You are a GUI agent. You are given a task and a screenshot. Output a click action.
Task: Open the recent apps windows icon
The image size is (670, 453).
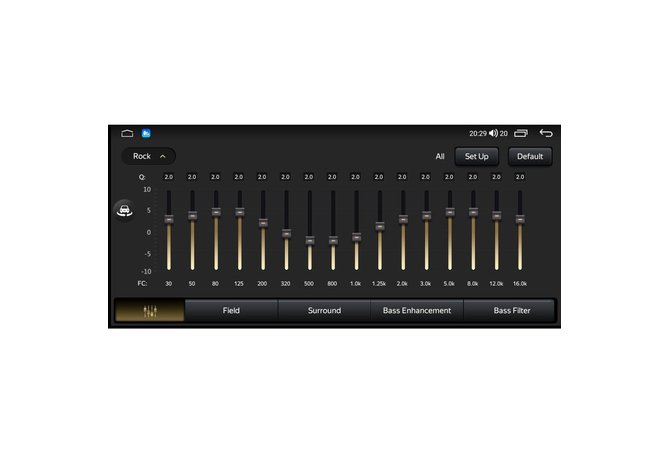521,133
